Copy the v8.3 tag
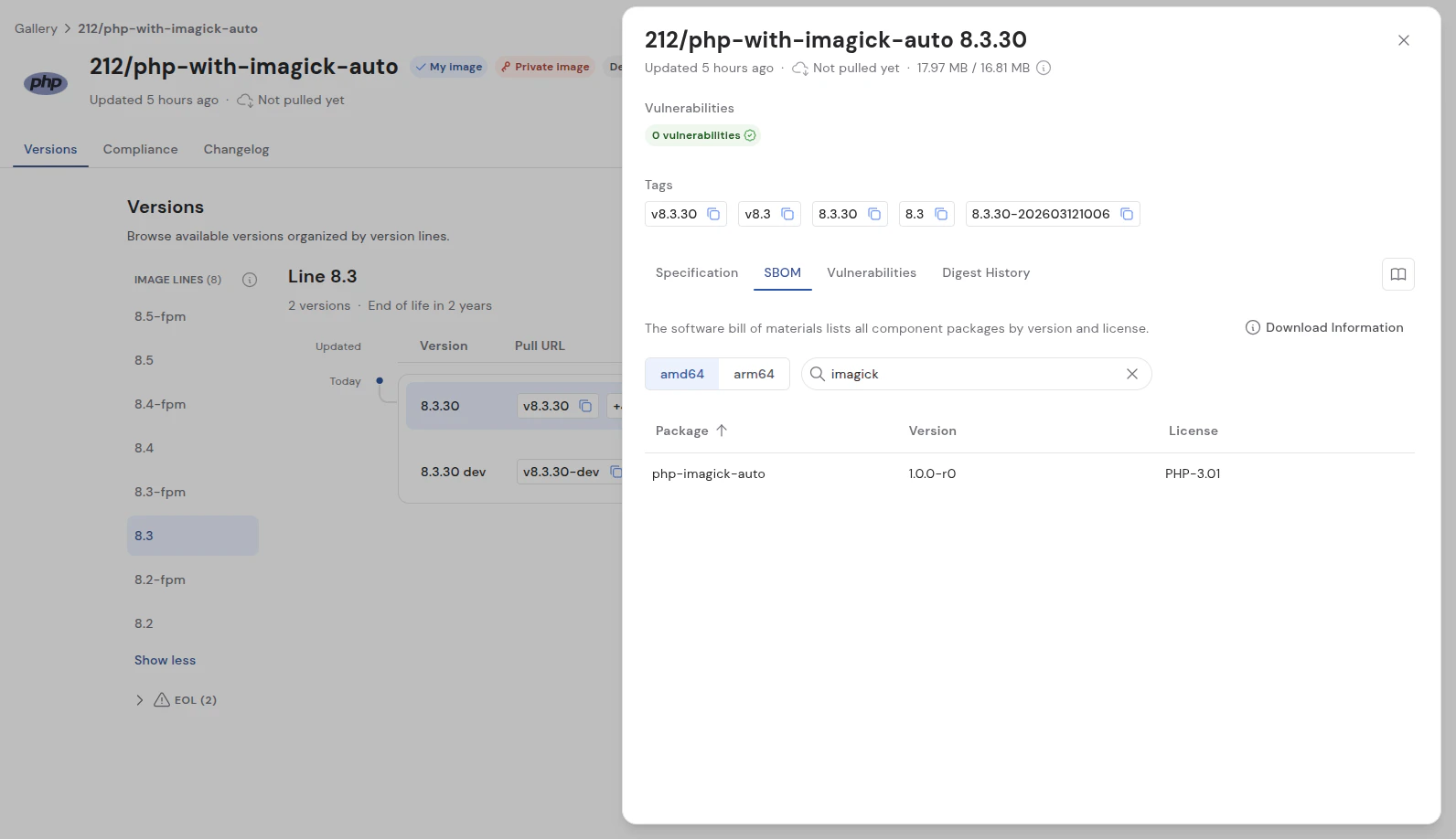 [x=787, y=214]
